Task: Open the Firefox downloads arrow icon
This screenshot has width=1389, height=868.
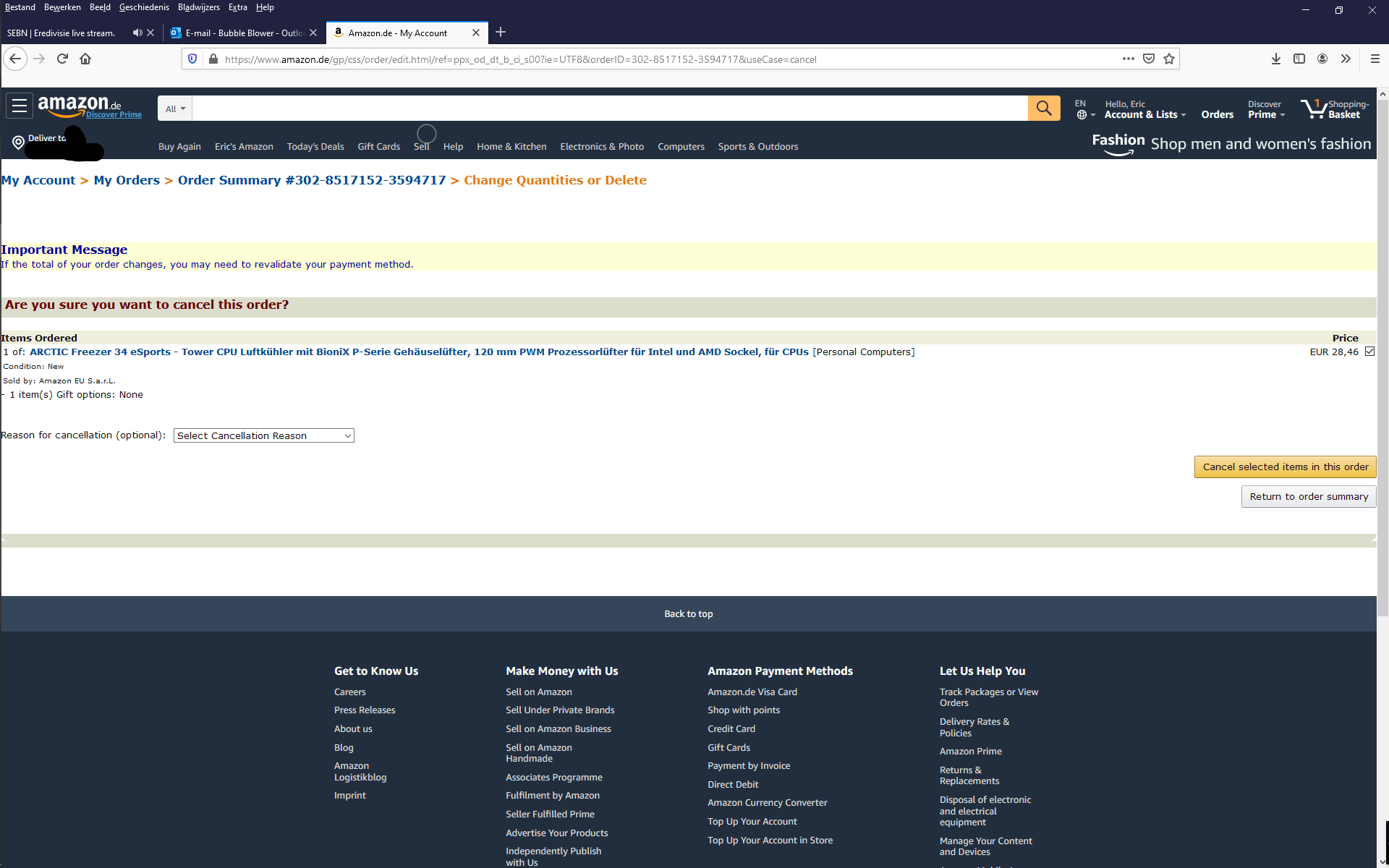Action: [x=1275, y=59]
